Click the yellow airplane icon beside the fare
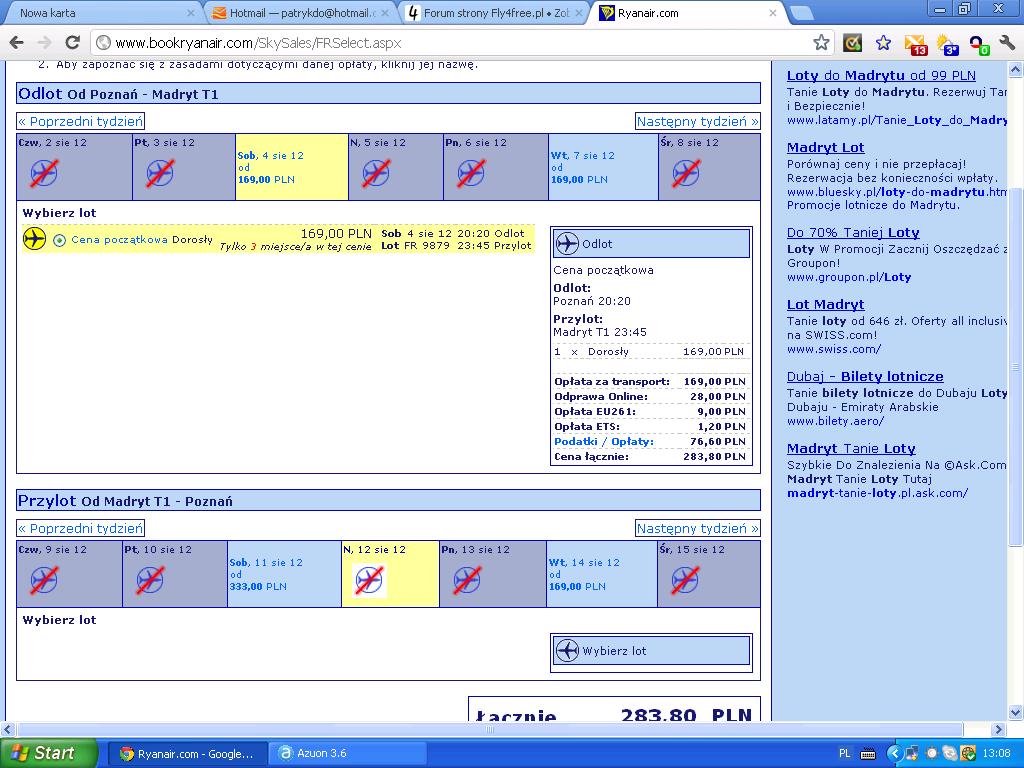This screenshot has height=768, width=1024. click(34, 238)
